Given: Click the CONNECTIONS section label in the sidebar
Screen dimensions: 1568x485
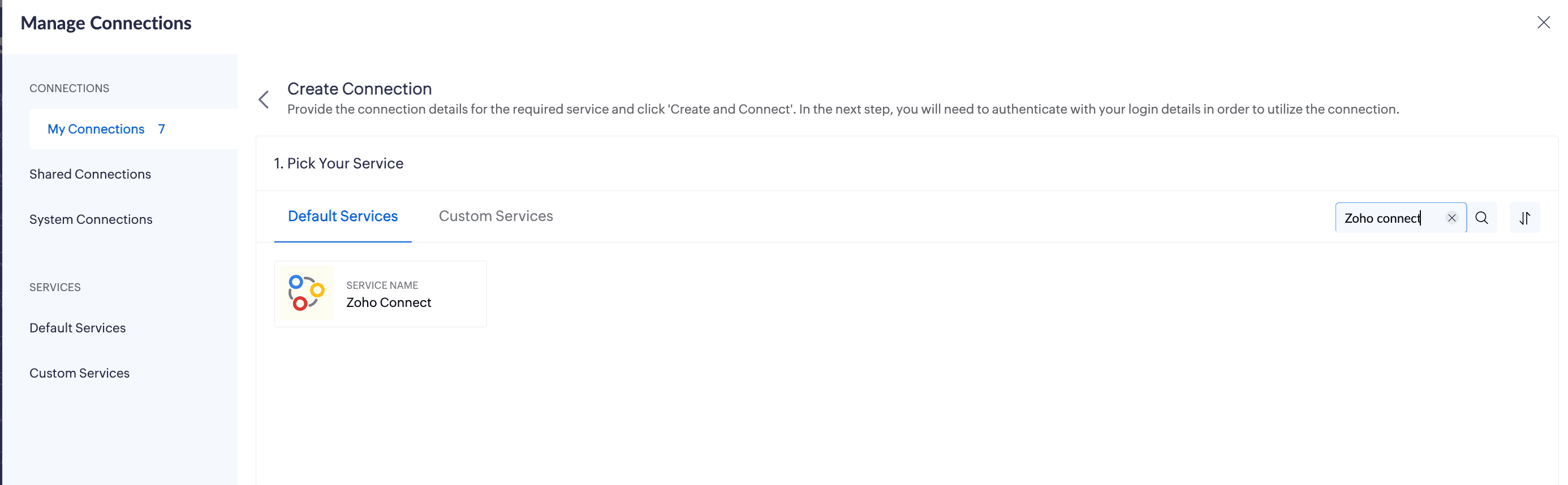Looking at the screenshot, I should pyautogui.click(x=70, y=88).
